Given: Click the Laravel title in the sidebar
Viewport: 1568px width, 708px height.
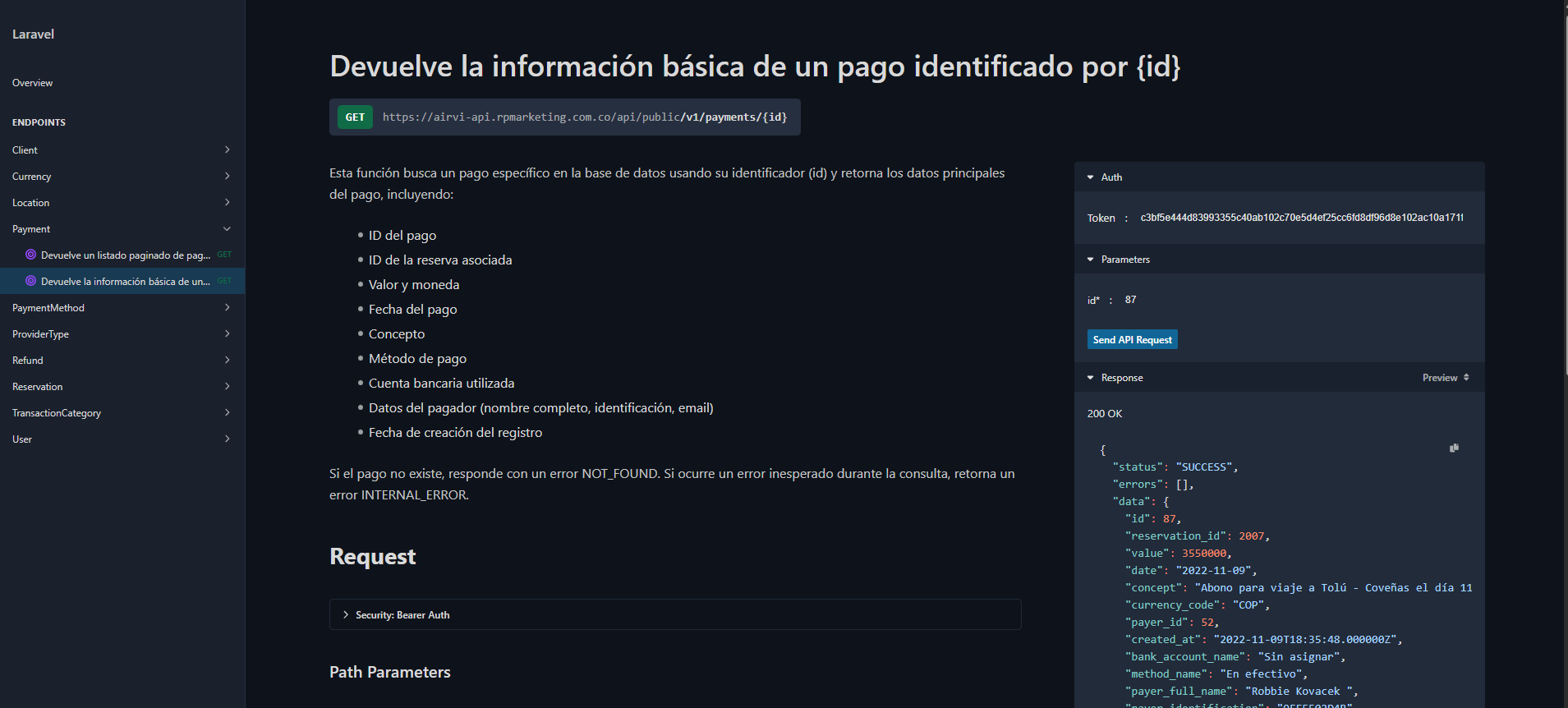Looking at the screenshot, I should point(34,34).
